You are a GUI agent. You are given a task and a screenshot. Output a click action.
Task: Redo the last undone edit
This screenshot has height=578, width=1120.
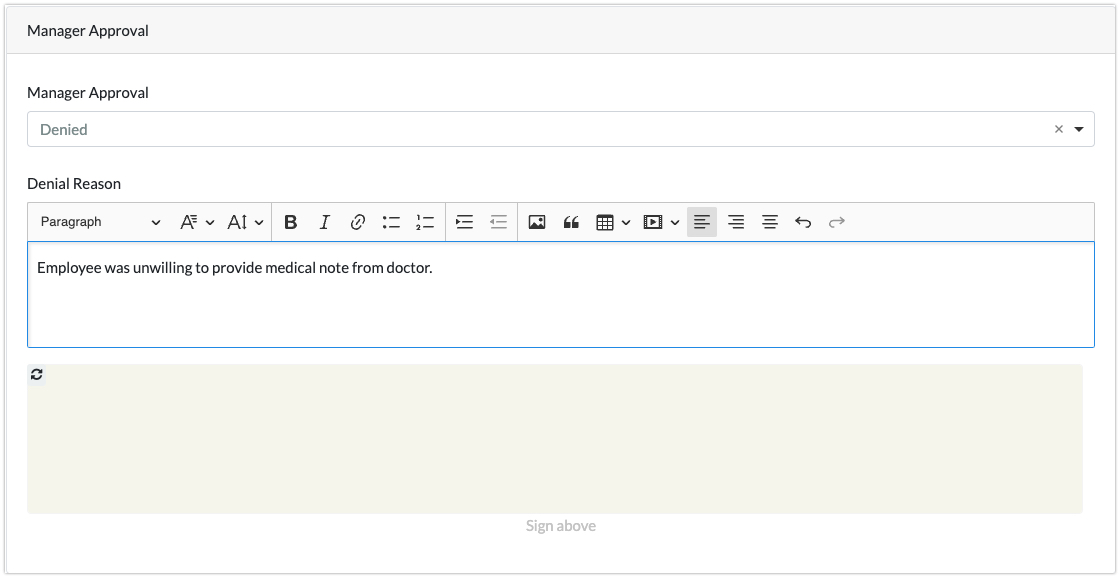(x=837, y=222)
